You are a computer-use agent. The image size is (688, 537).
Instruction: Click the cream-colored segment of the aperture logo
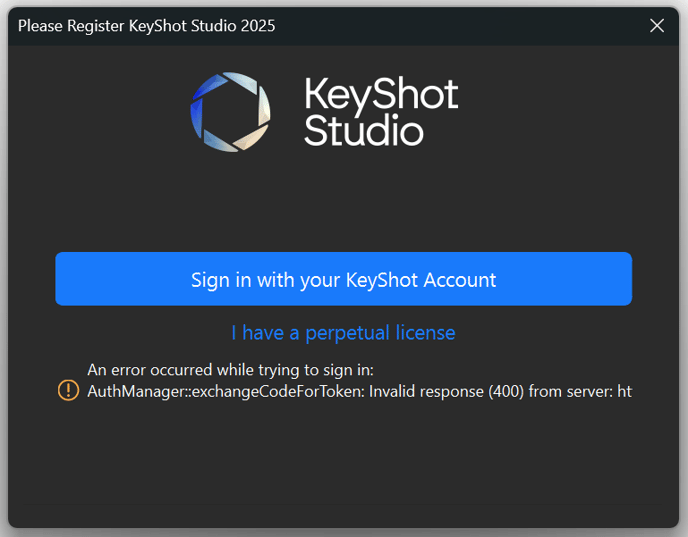(251, 139)
